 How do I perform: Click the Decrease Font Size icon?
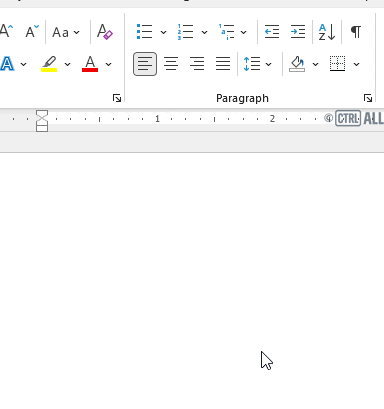(32, 32)
